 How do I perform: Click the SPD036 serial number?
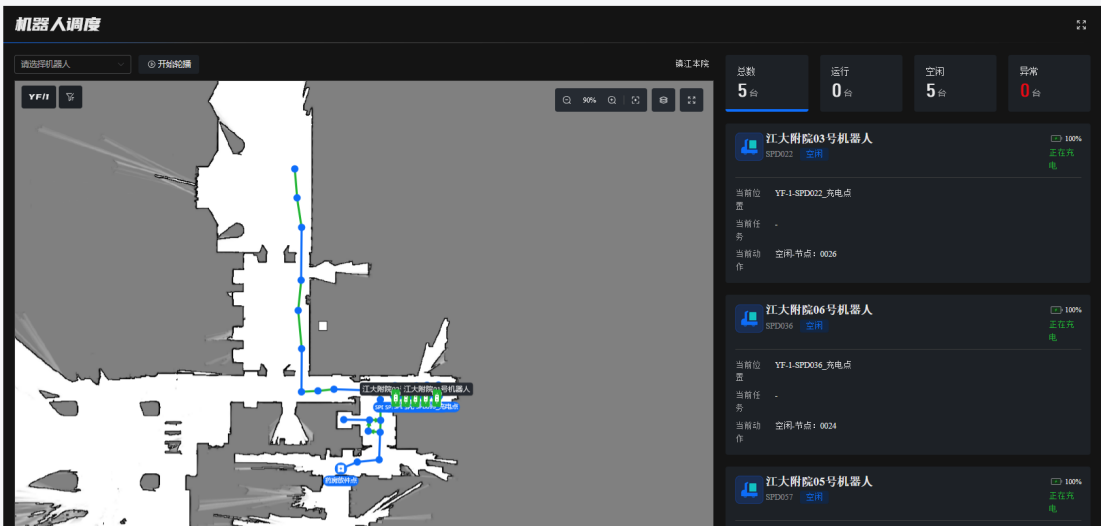pos(779,326)
